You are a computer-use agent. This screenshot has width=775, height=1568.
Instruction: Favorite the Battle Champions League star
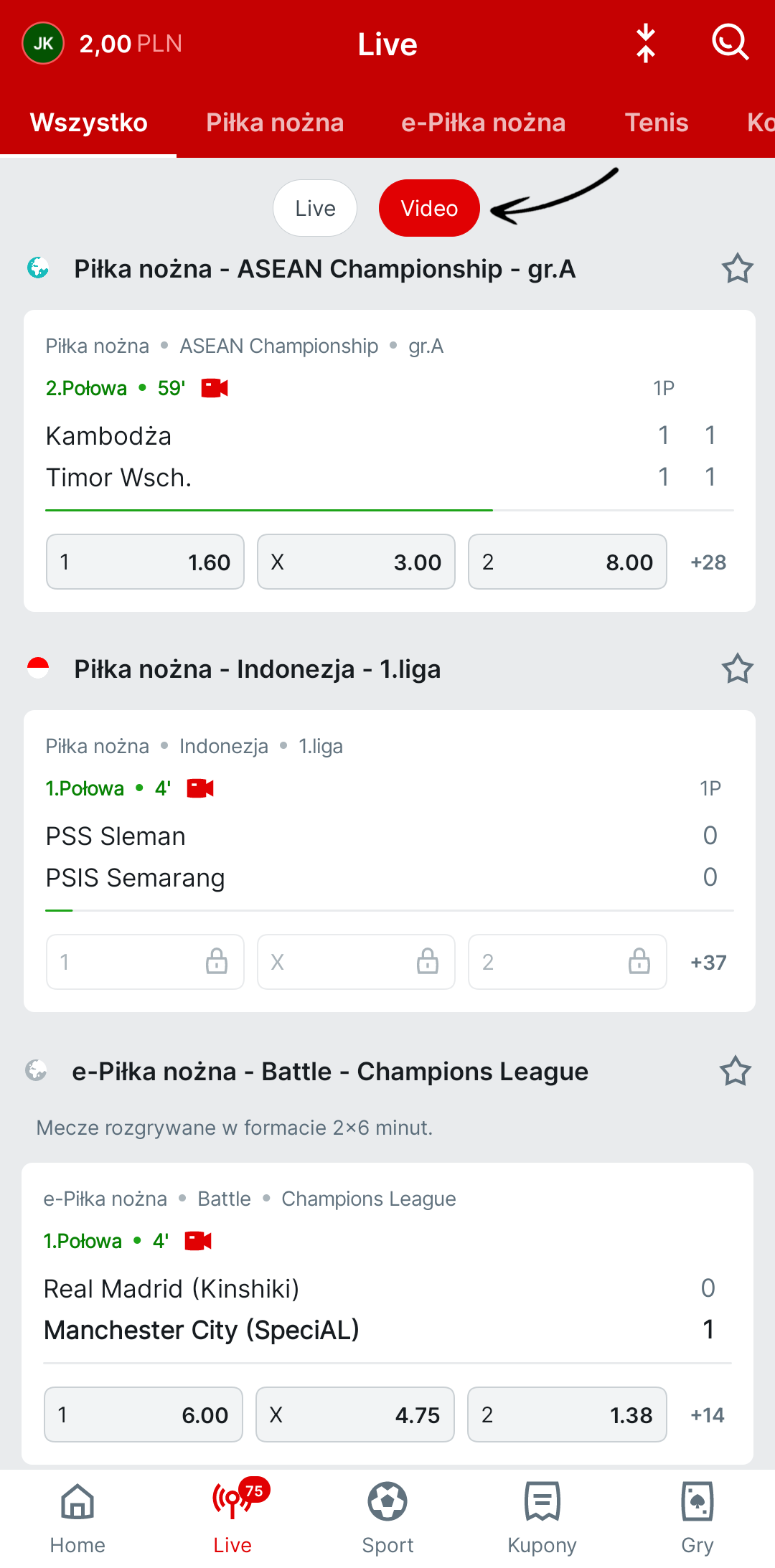click(x=736, y=1072)
